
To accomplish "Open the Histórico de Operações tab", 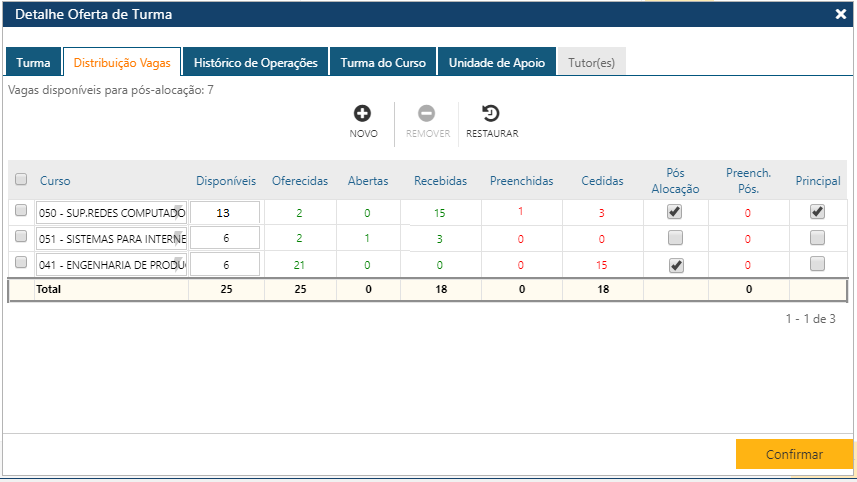I will click(x=255, y=62).
